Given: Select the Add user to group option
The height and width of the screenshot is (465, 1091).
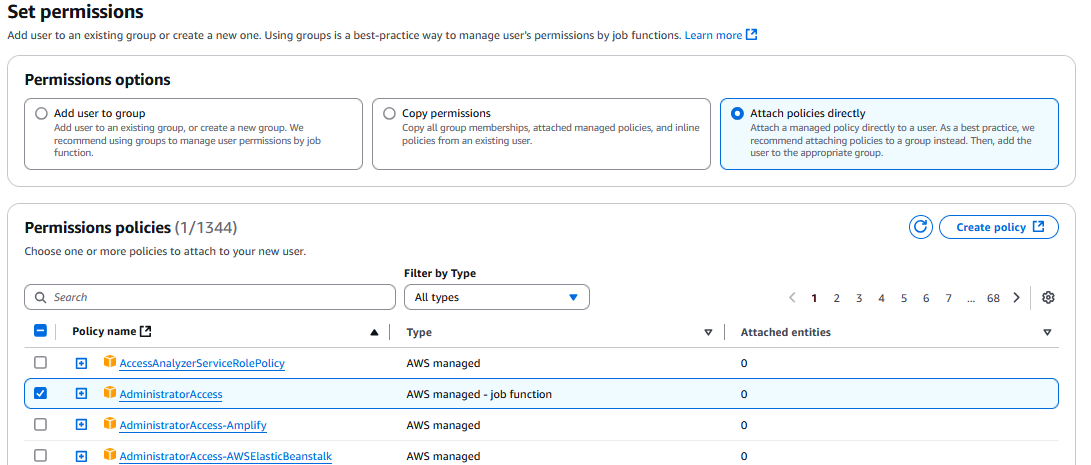Looking at the screenshot, I should pos(41,114).
